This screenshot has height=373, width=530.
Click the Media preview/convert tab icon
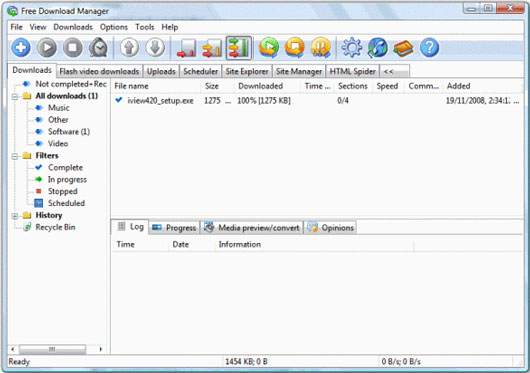click(209, 227)
